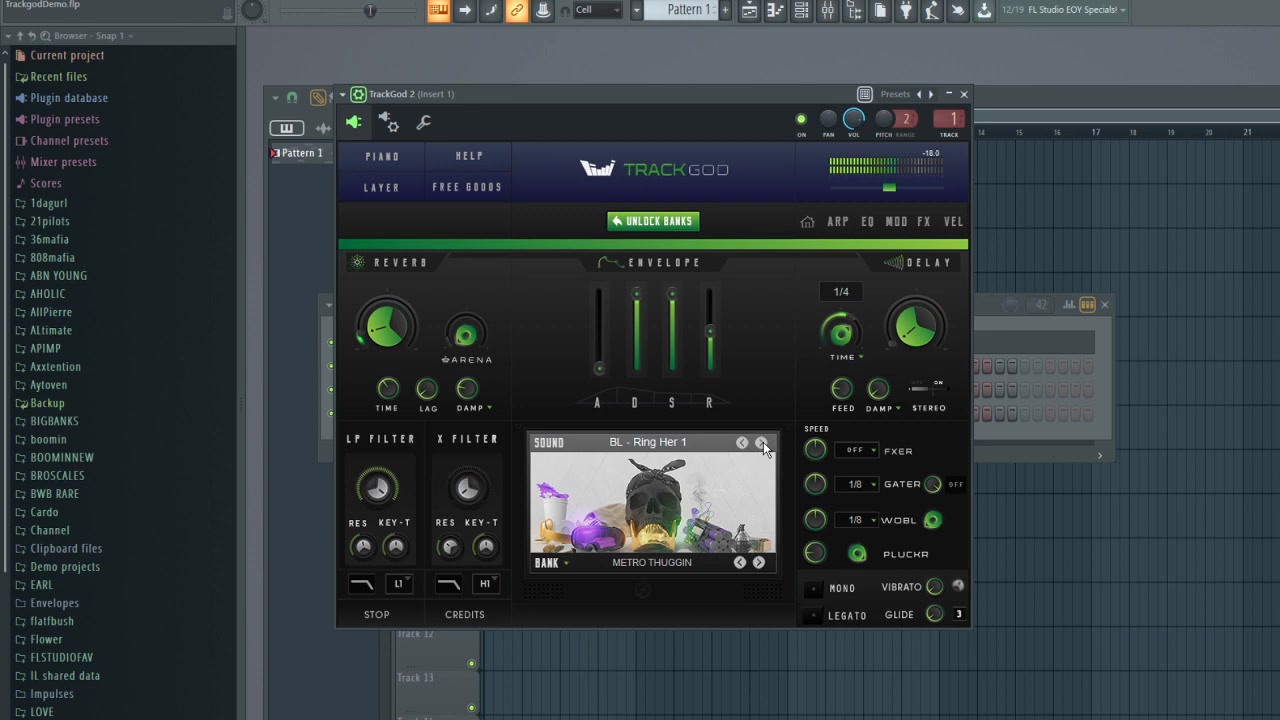Open the FXER OFF dropdown
The image size is (1280, 720).
pyautogui.click(x=856, y=451)
